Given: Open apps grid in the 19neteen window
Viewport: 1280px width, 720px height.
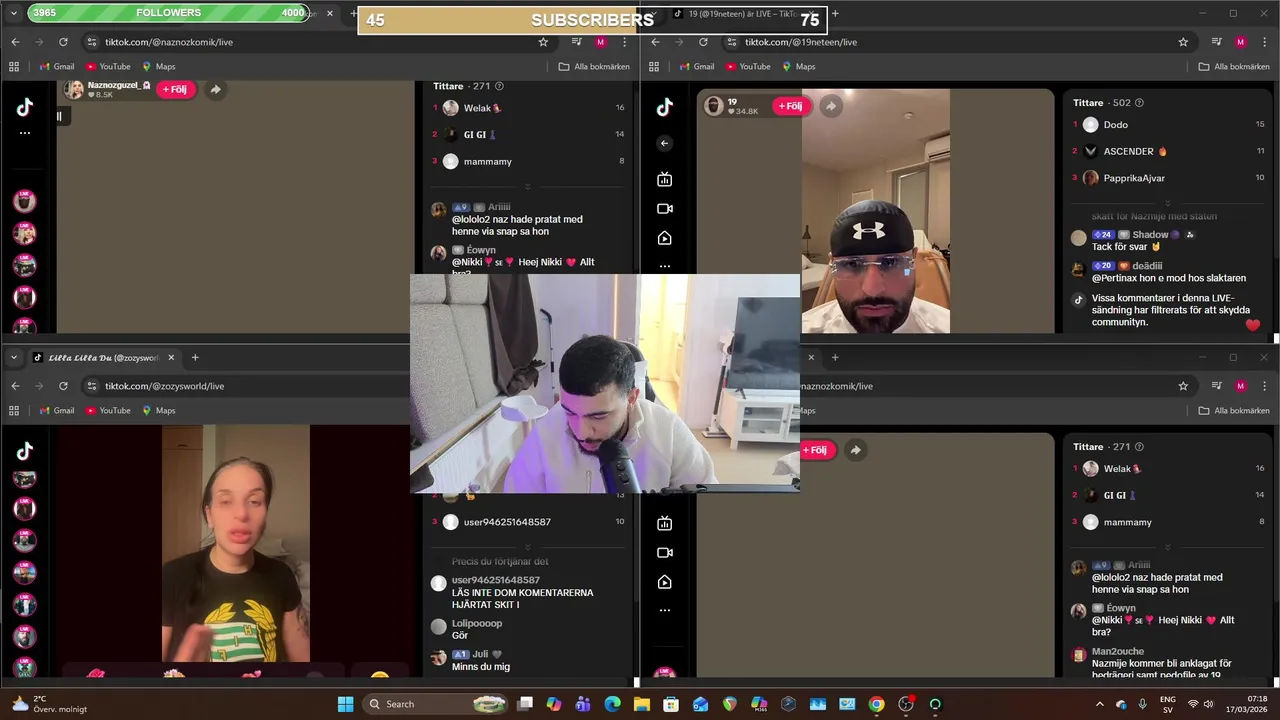Looking at the screenshot, I should coord(654,66).
